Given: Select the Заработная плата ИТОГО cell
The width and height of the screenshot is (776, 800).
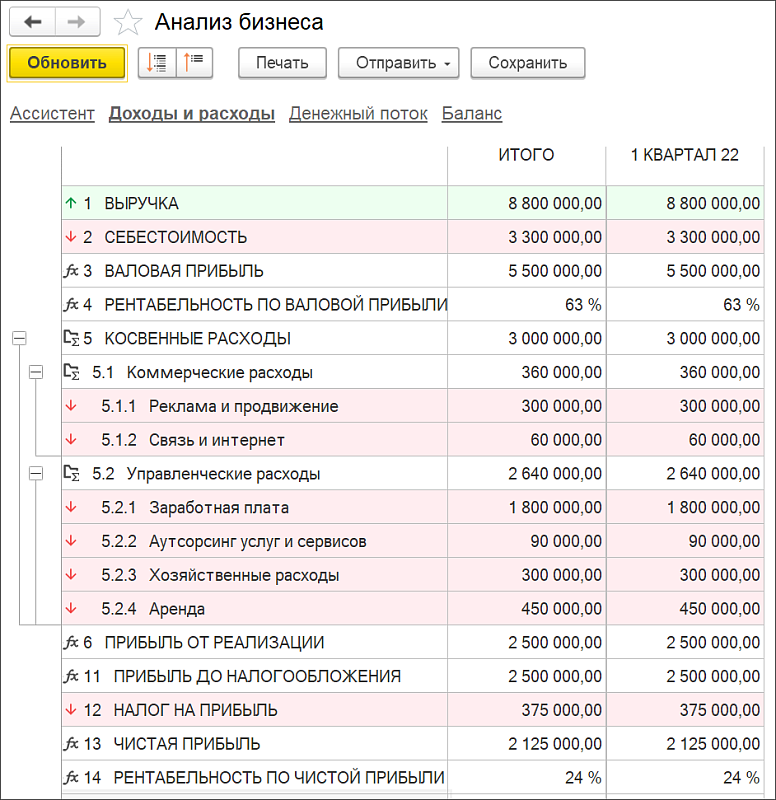Looking at the screenshot, I should point(526,507).
